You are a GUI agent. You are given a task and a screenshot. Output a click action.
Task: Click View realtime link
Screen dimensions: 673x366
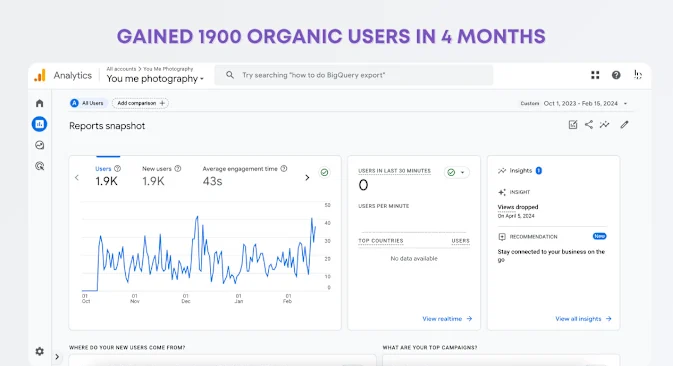447,319
